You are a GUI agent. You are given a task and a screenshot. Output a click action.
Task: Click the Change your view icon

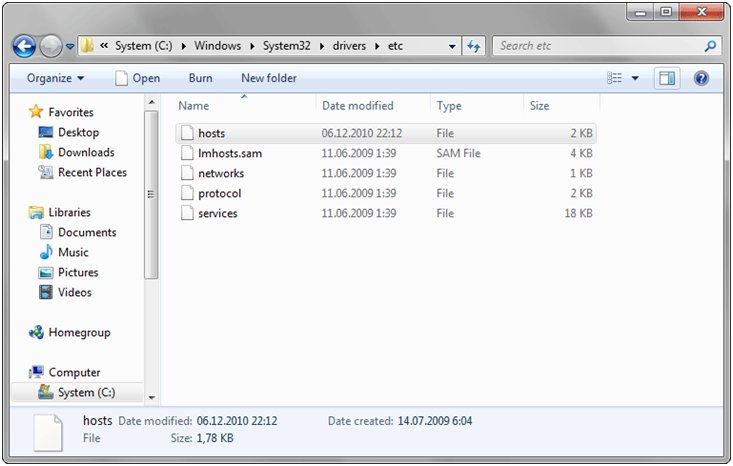click(x=614, y=78)
